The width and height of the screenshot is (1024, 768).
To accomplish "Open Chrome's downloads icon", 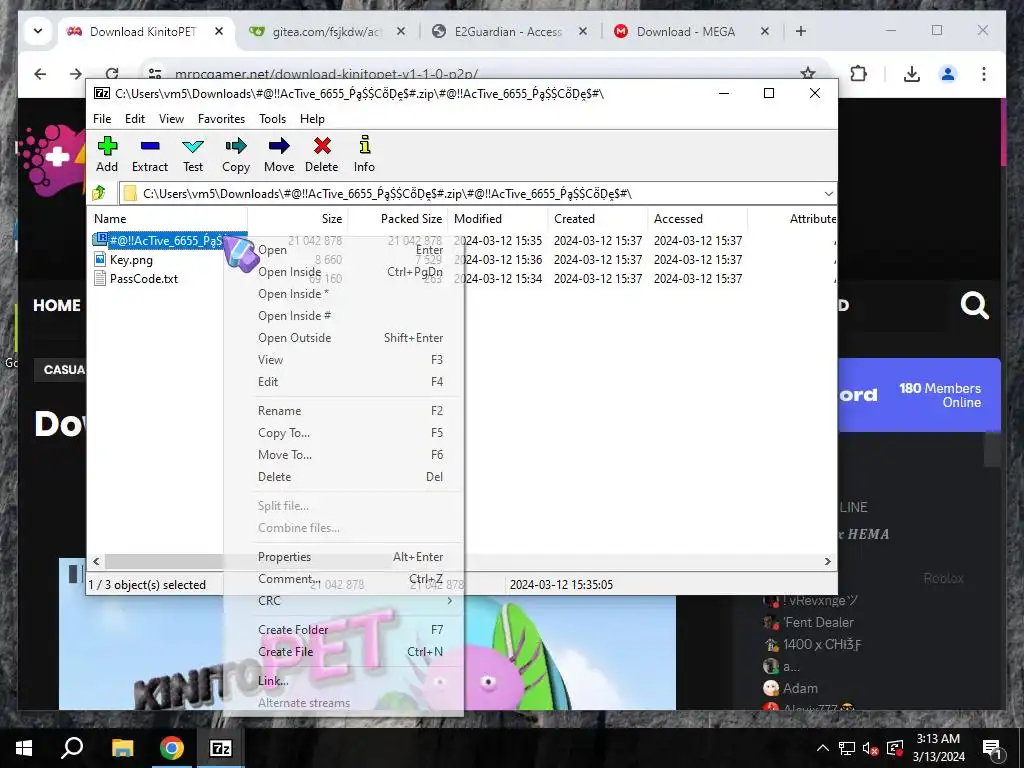I will pyautogui.click(x=912, y=74).
